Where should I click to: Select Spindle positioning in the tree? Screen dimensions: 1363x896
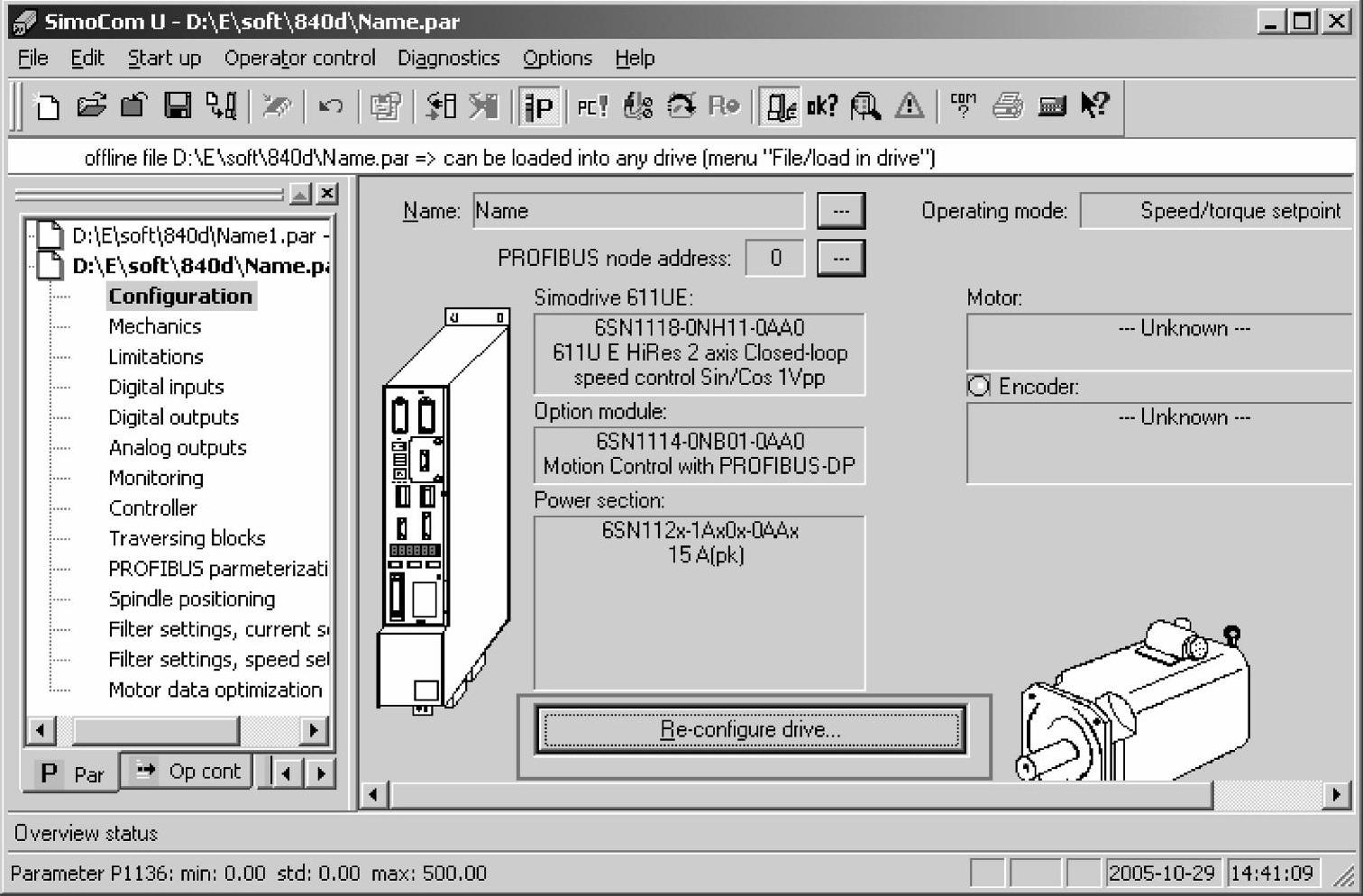192,599
